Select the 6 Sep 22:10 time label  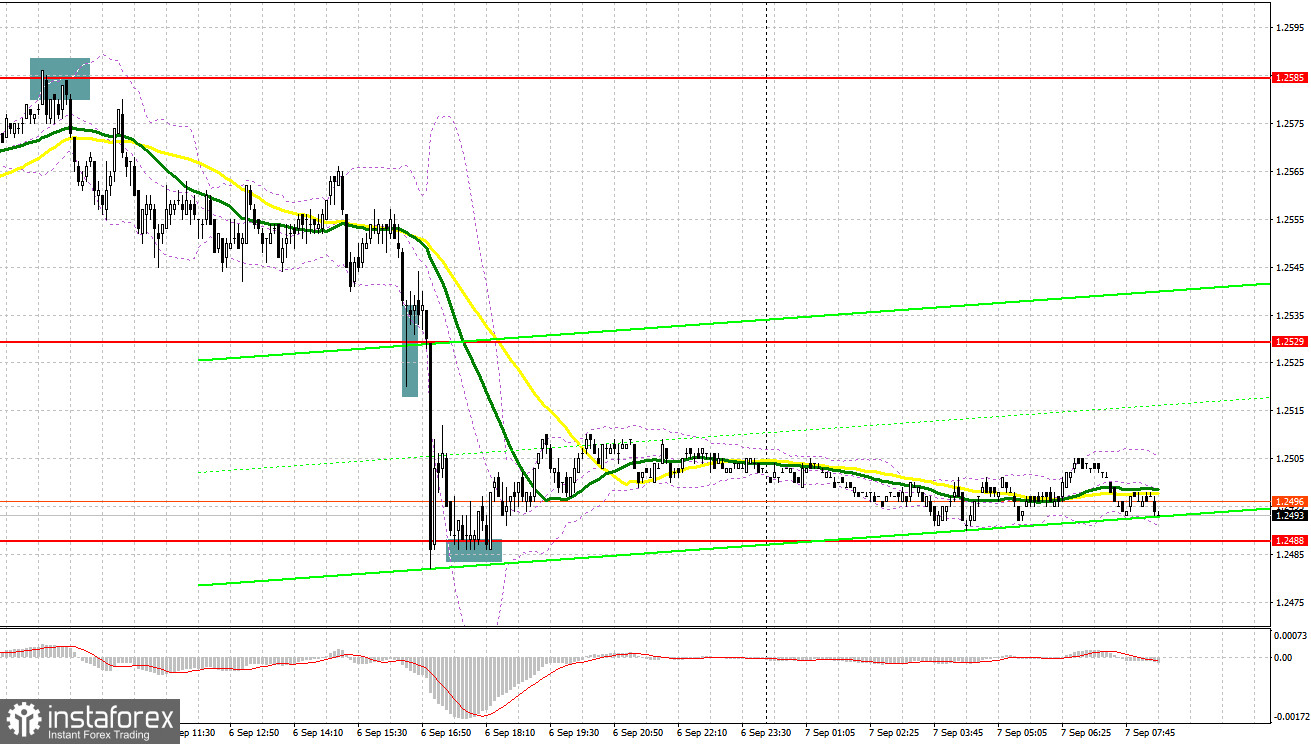click(x=701, y=732)
